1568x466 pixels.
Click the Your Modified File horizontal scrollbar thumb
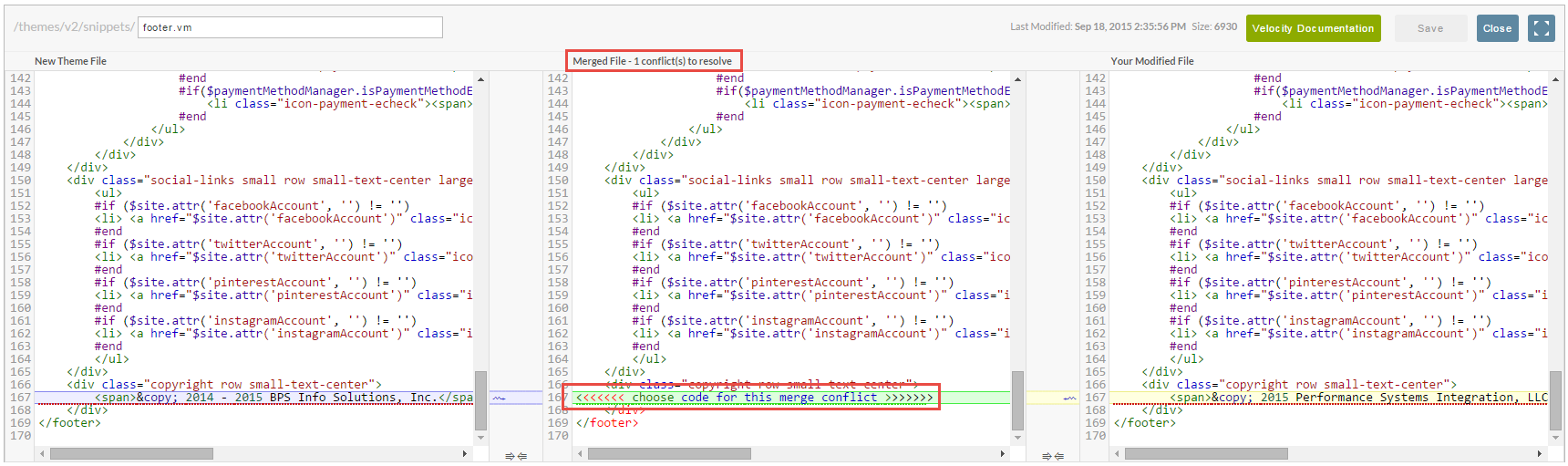(1206, 453)
